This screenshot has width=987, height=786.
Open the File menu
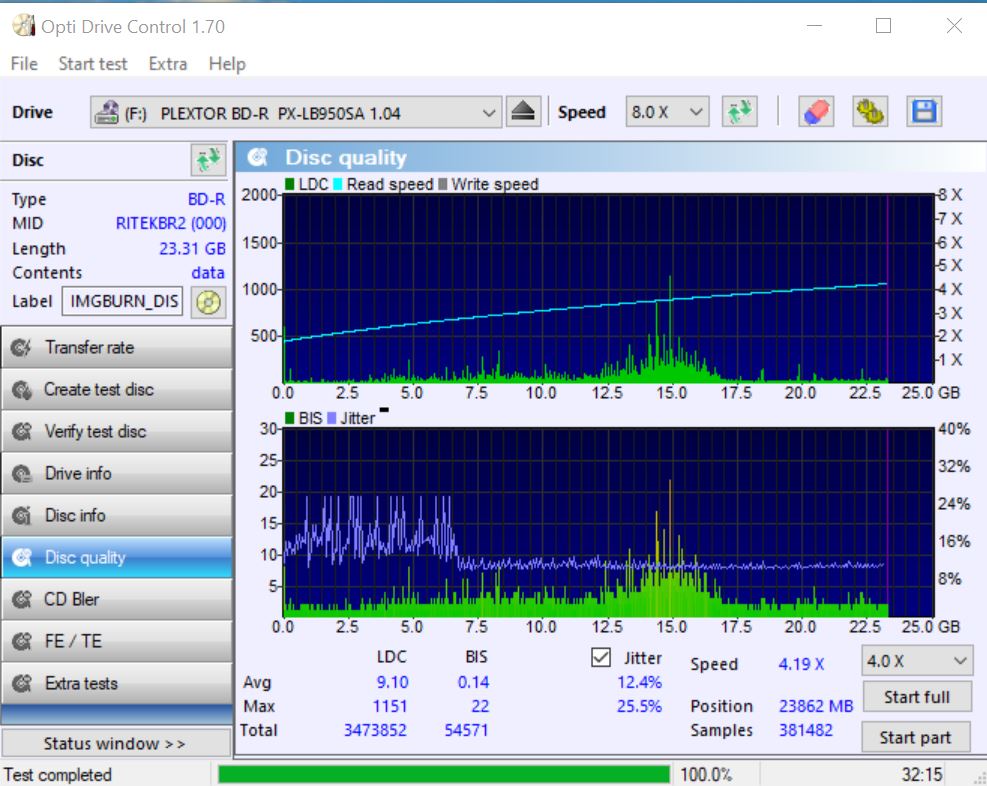click(x=24, y=64)
